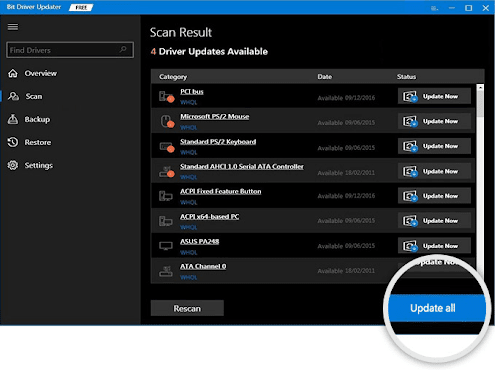Click the PCI bus Available 09/12/2016 date

pos(346,98)
